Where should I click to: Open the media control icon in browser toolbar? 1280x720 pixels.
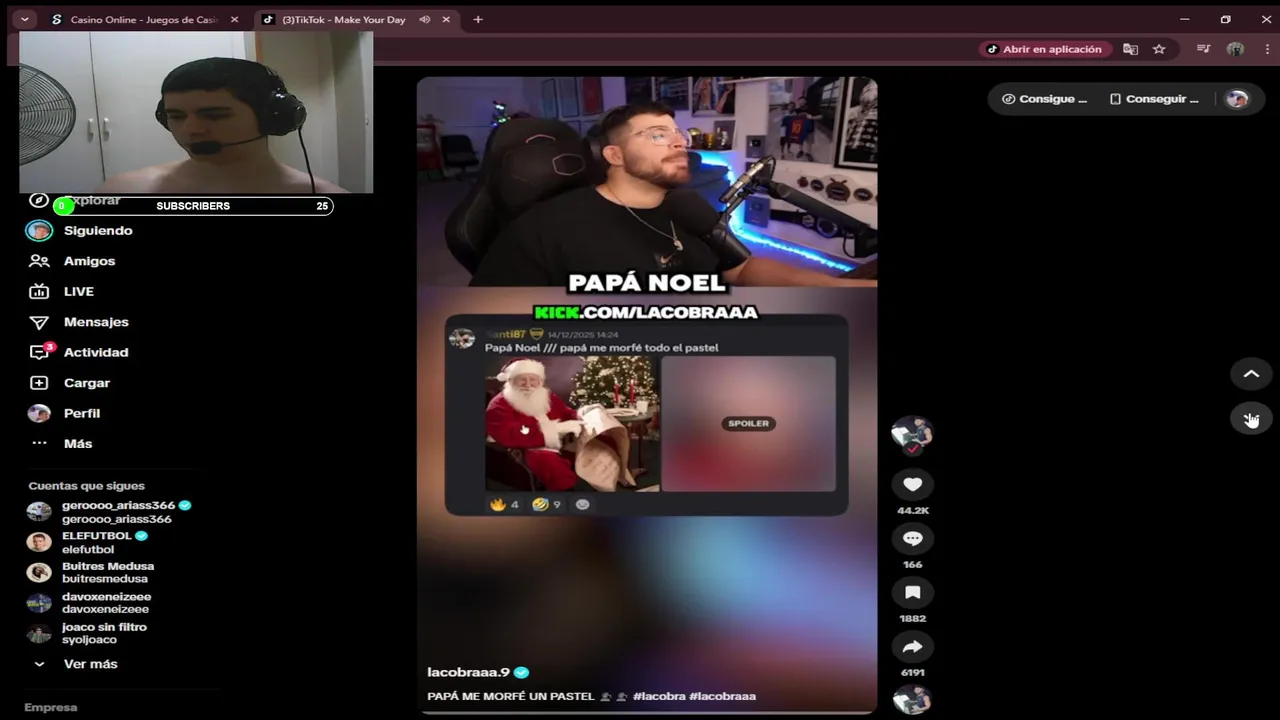1204,49
